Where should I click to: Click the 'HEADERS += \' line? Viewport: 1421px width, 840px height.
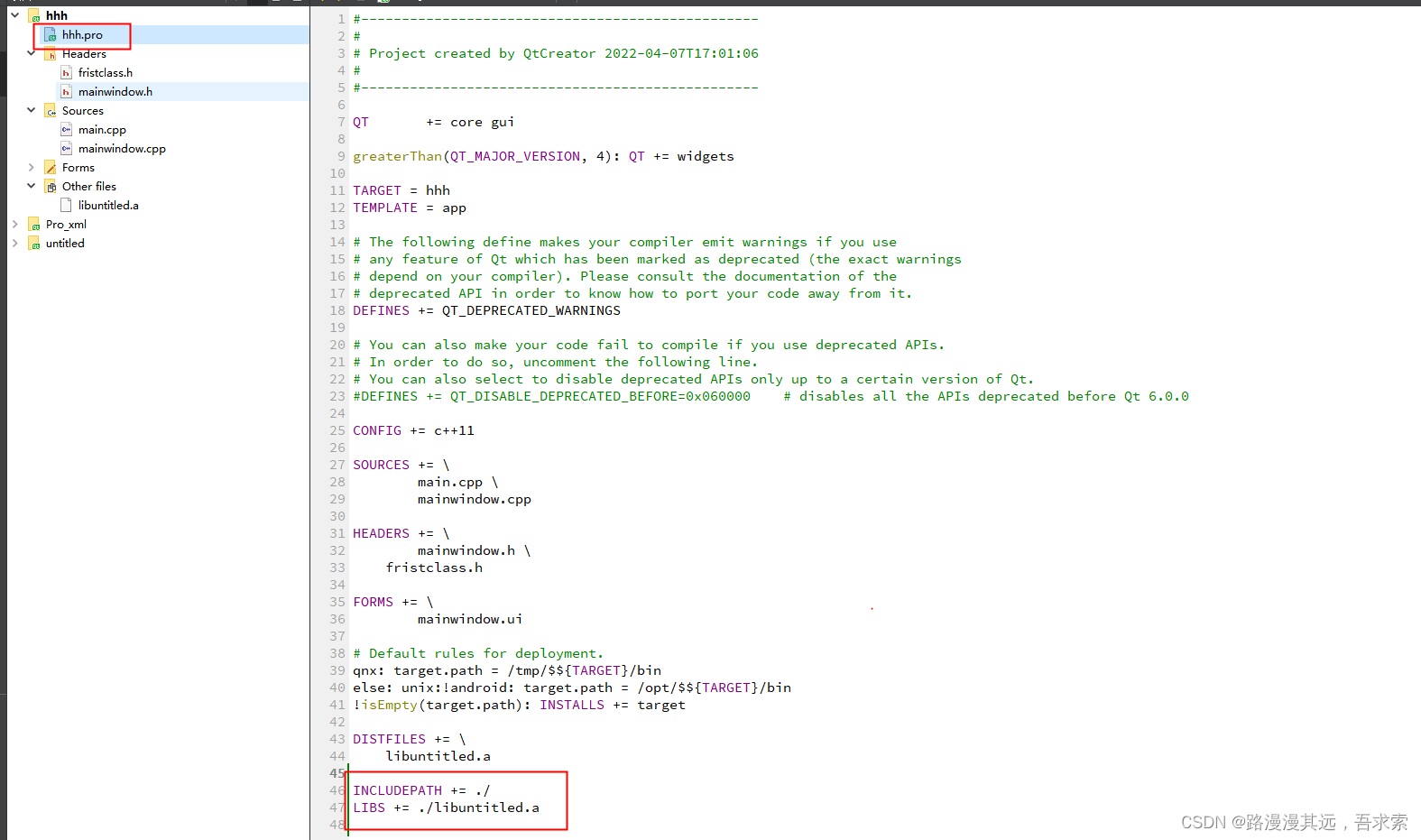401,533
